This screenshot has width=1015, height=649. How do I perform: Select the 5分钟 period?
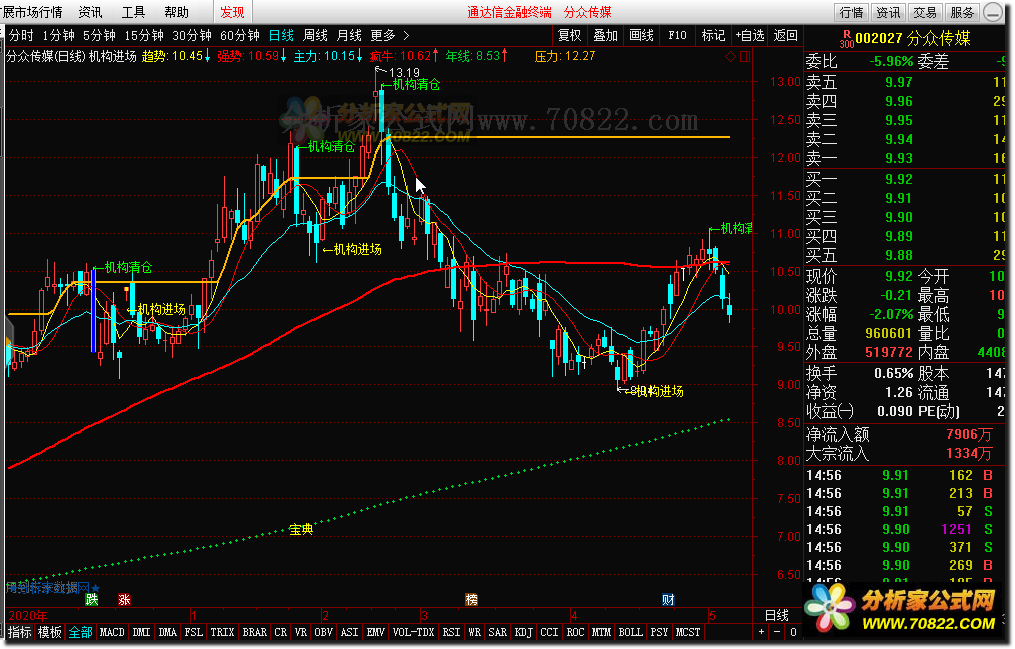point(98,35)
